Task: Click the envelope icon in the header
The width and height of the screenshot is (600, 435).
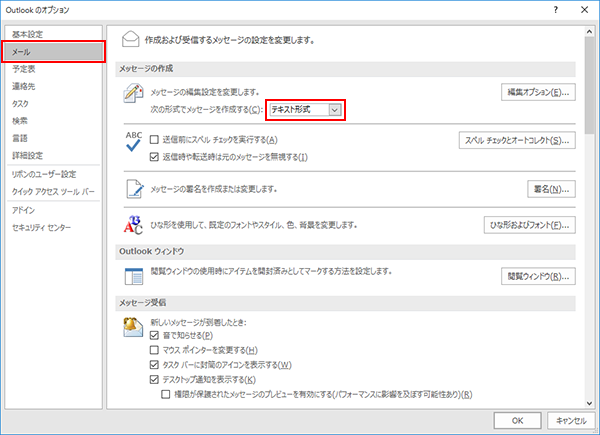Action: click(x=129, y=39)
